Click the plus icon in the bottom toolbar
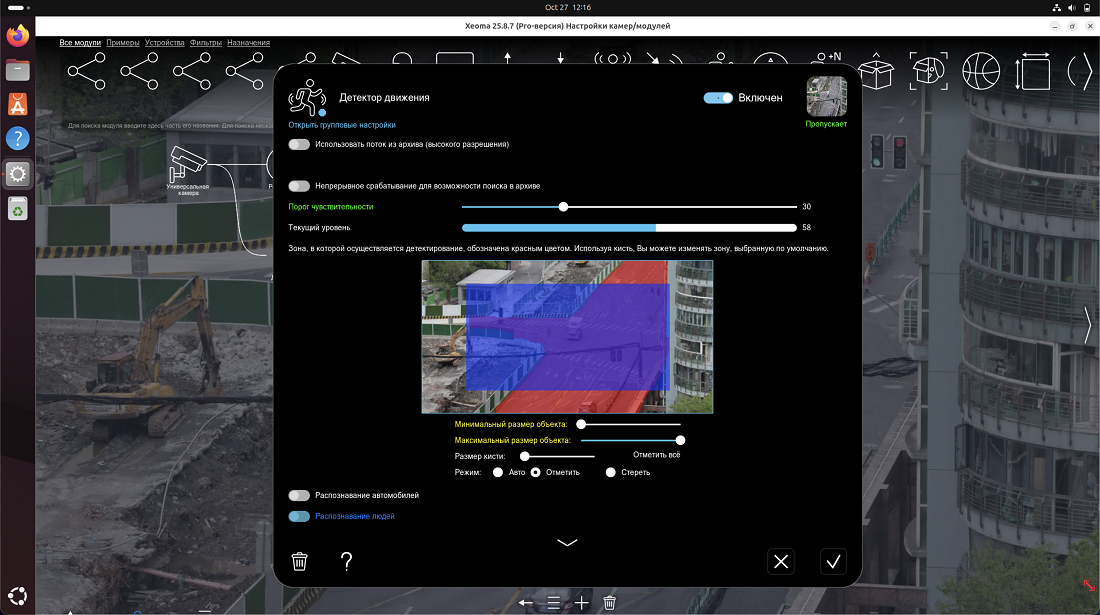1100x615 pixels. point(582,603)
